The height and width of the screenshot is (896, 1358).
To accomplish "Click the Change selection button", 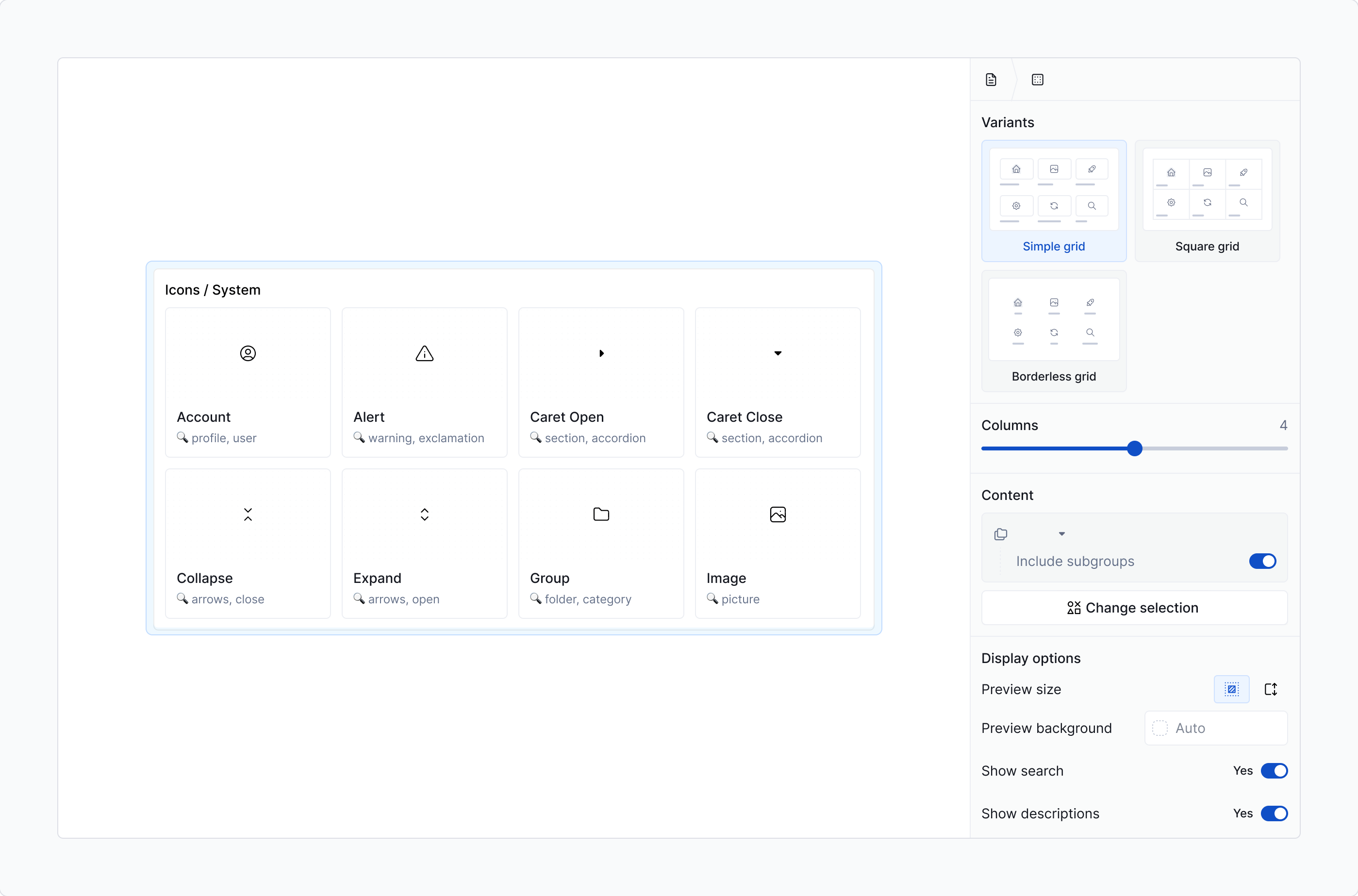I will pos(1134,607).
